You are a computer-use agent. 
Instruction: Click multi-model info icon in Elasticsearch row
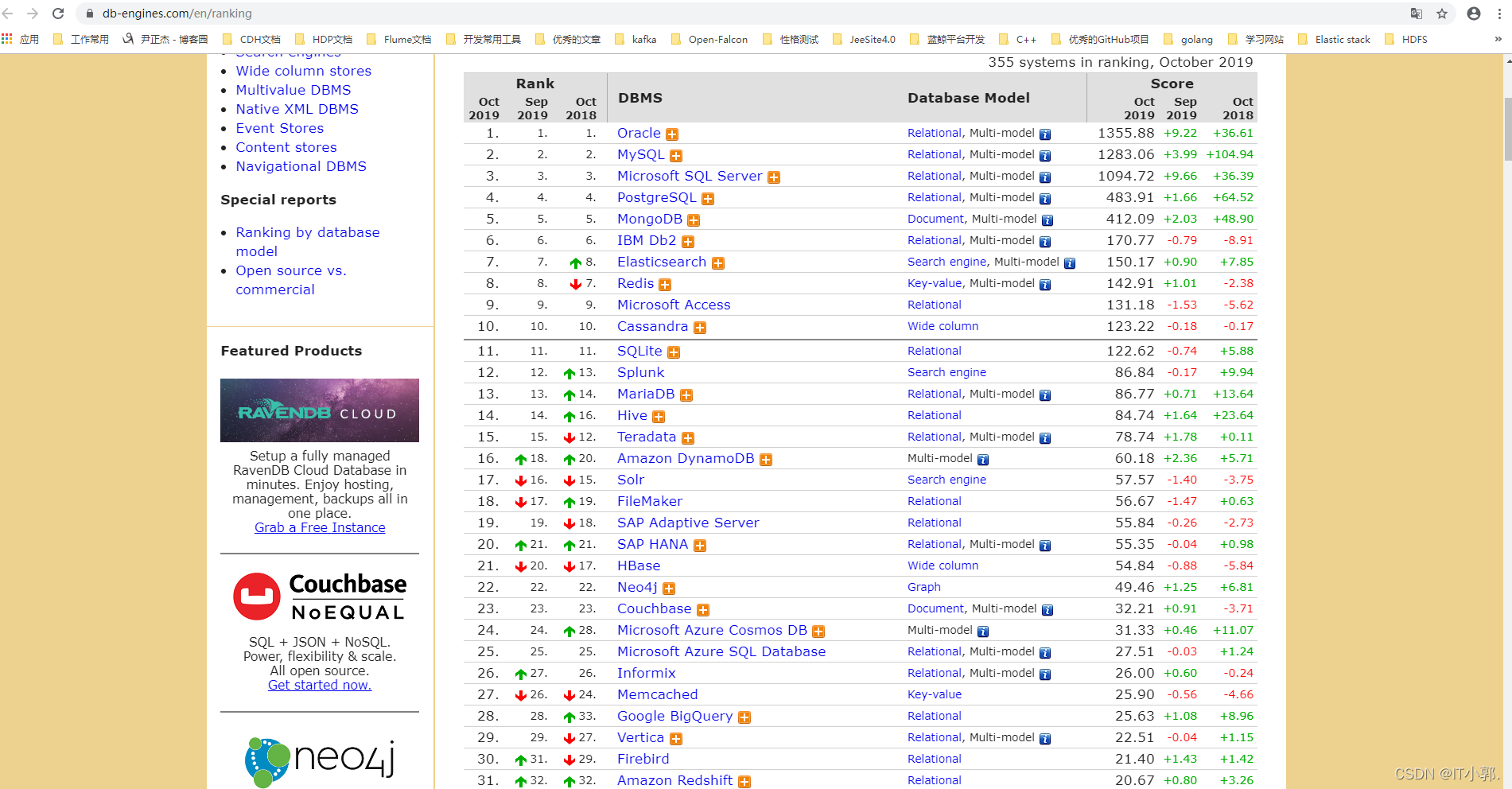pos(1070,263)
